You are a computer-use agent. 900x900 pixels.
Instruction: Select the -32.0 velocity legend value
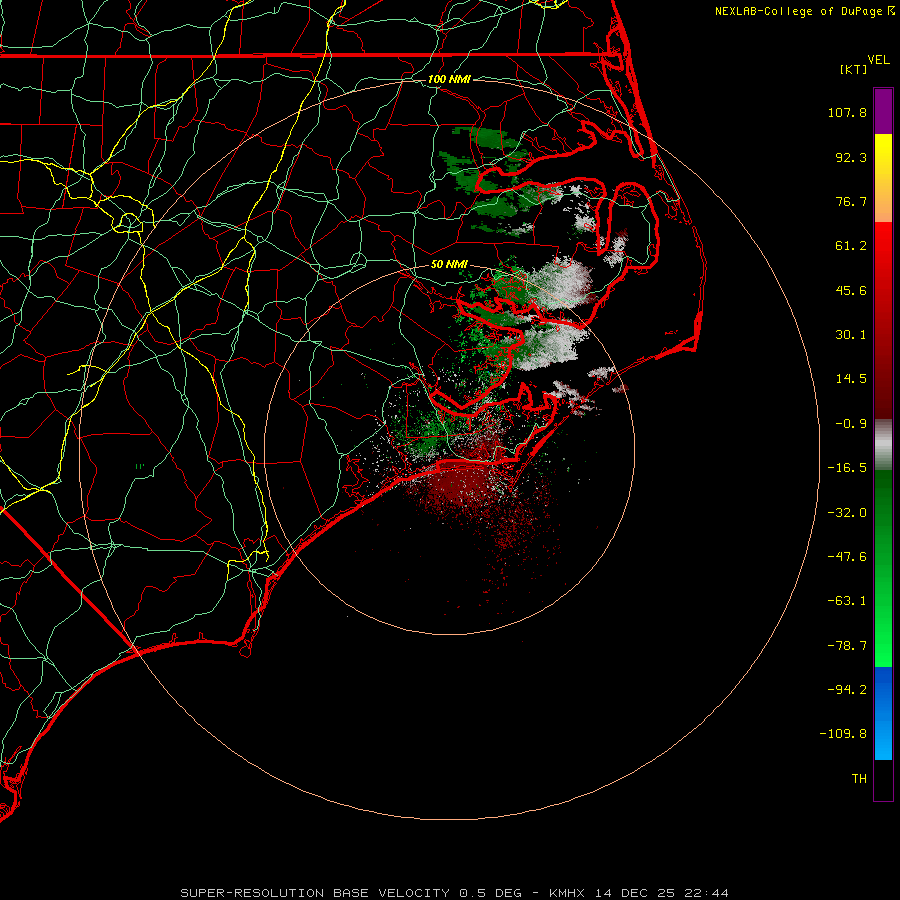847,513
